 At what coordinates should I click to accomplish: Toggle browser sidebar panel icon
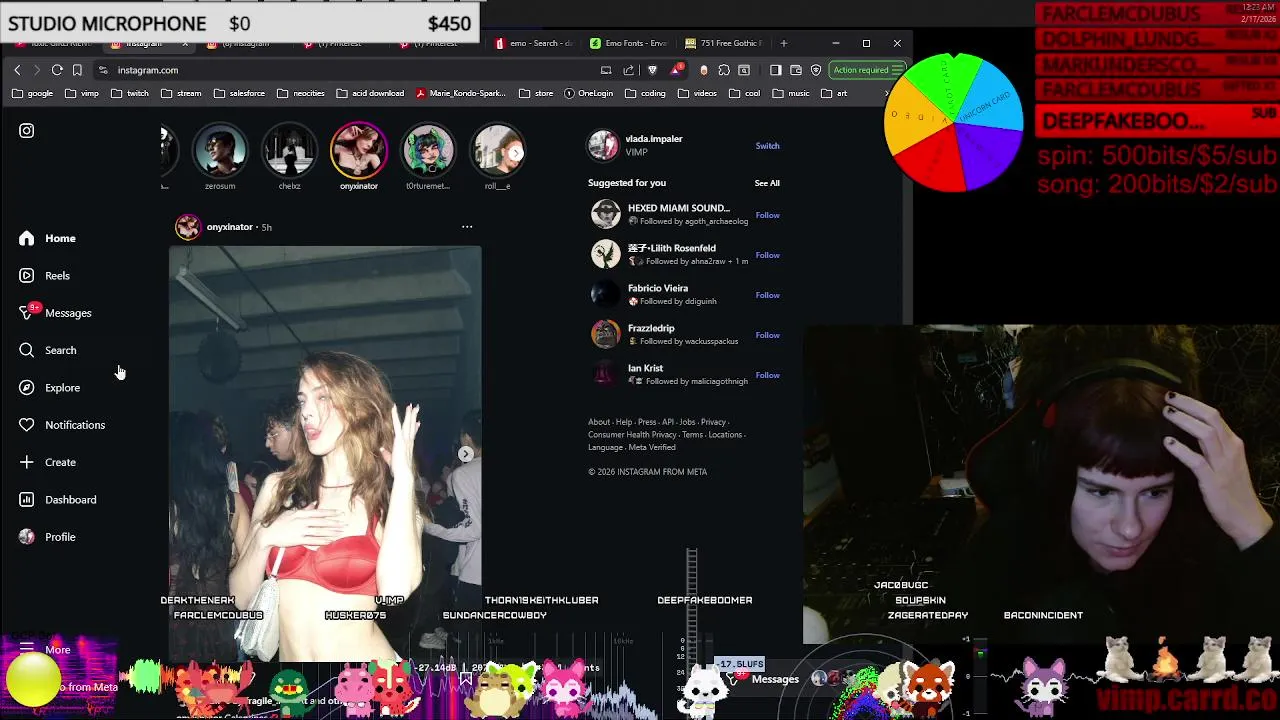pos(775,70)
